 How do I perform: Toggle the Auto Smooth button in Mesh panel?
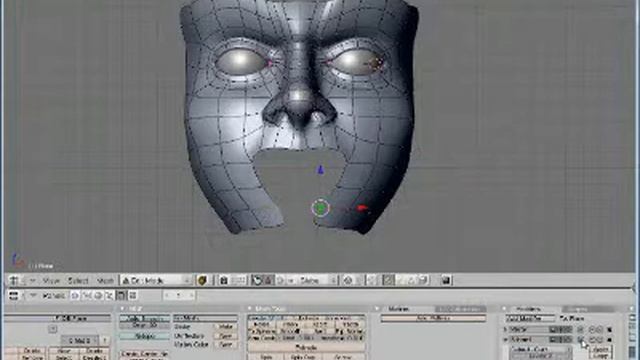[144, 318]
